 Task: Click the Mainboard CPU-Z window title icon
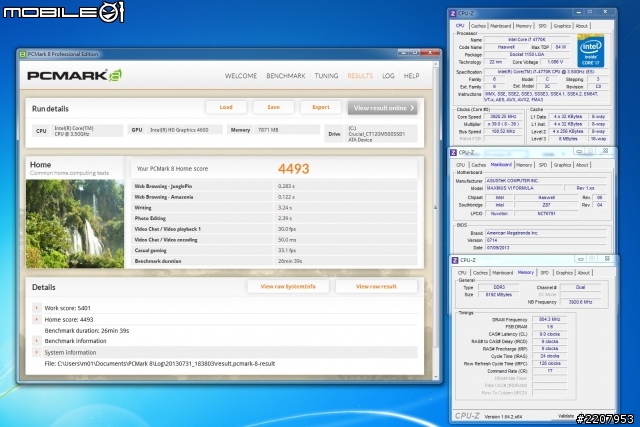(x=453, y=153)
